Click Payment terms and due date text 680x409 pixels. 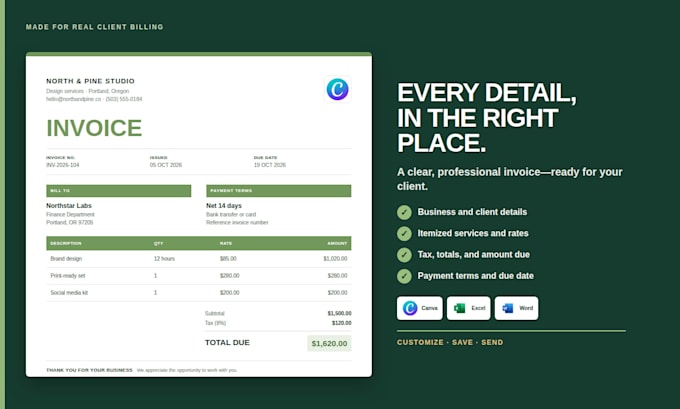(x=476, y=276)
